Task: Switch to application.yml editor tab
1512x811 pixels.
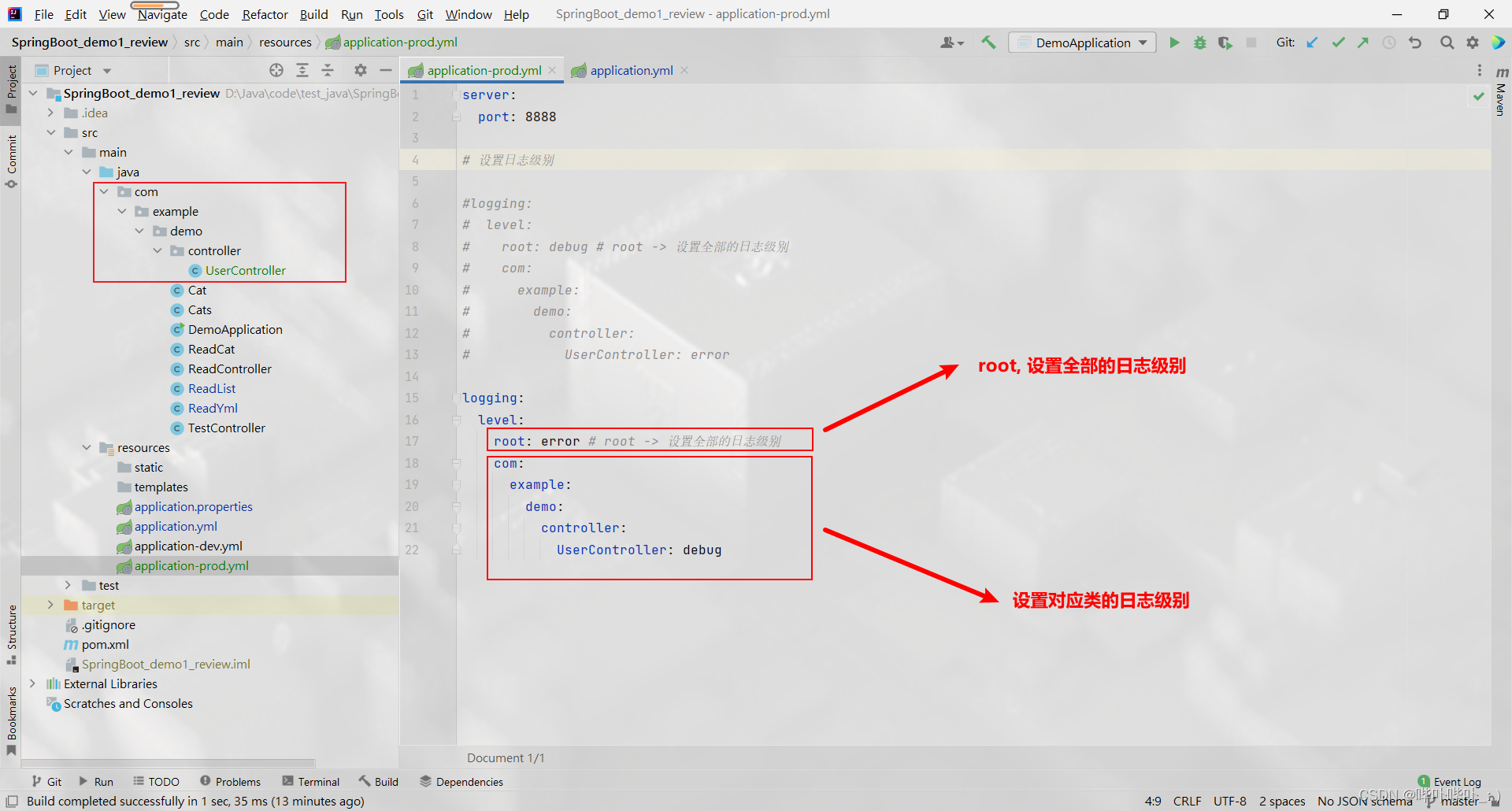Action: coord(631,71)
